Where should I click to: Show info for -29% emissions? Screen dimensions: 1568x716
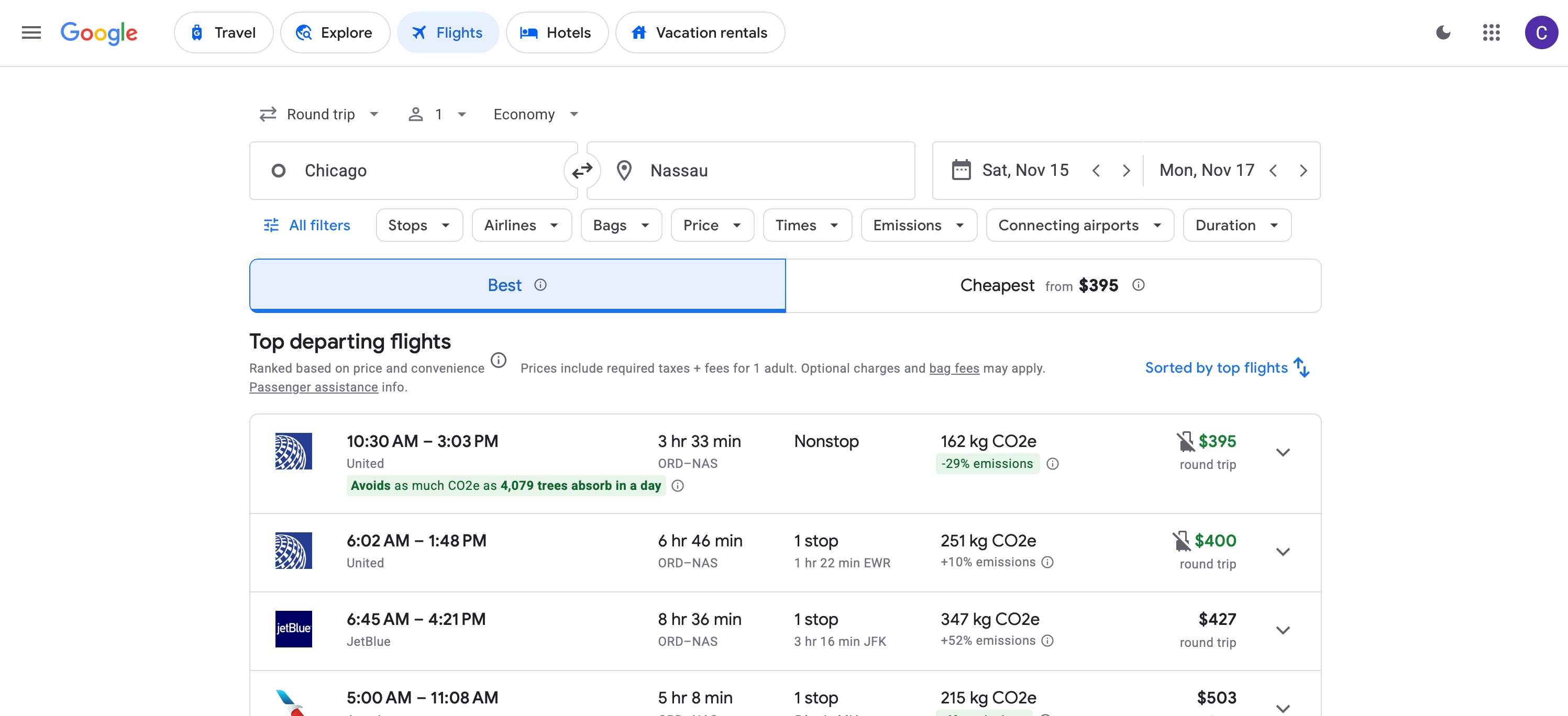(x=1053, y=464)
